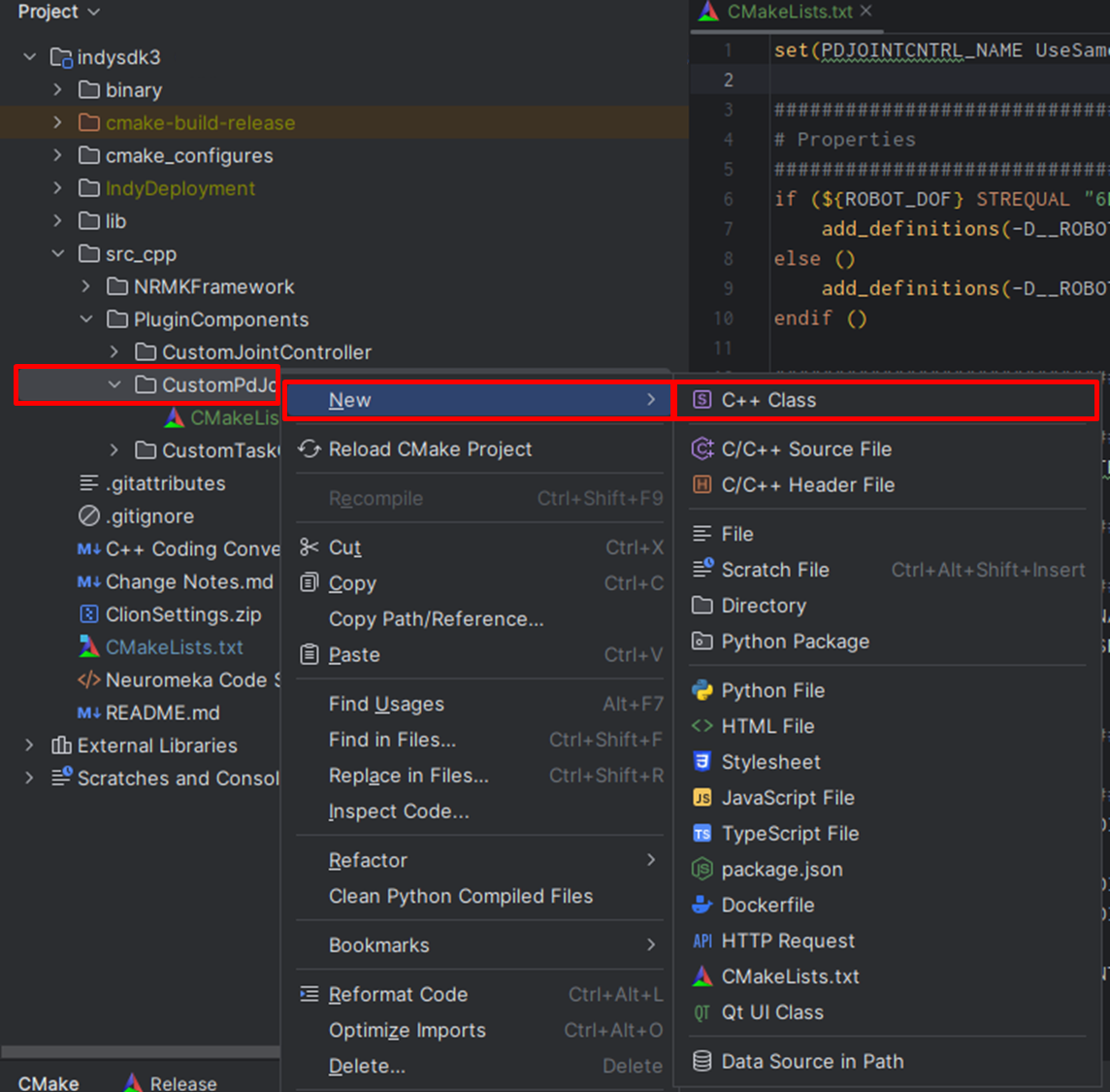
Task: Open the Project view dropdown
Action: tap(59, 12)
